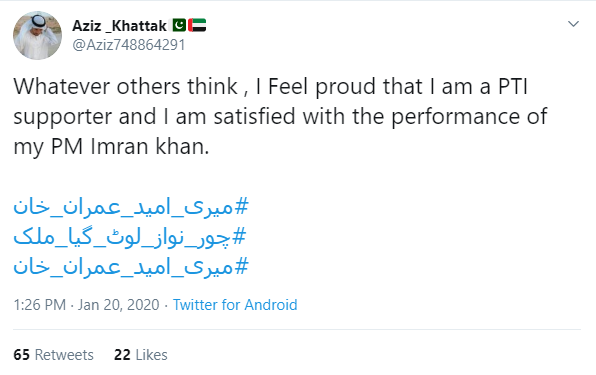View the 22 Likes list
596x375 pixels.
tap(141, 354)
